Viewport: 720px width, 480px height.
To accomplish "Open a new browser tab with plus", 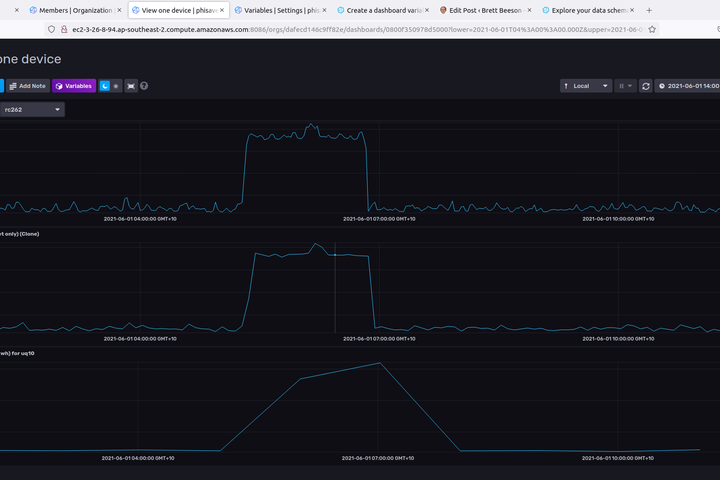I will (649, 10).
